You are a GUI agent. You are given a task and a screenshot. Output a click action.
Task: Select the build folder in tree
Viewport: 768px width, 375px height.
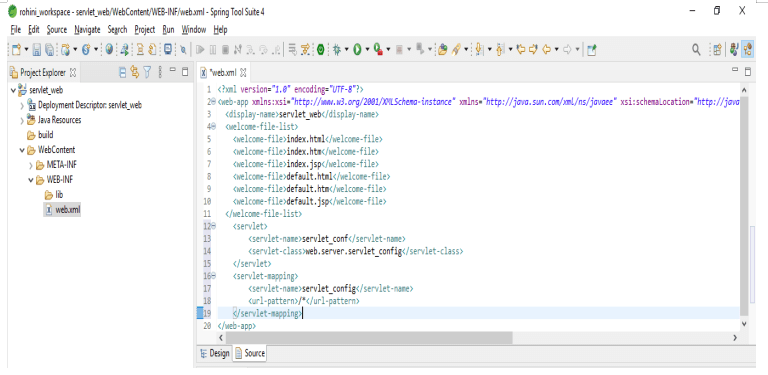coord(40,135)
